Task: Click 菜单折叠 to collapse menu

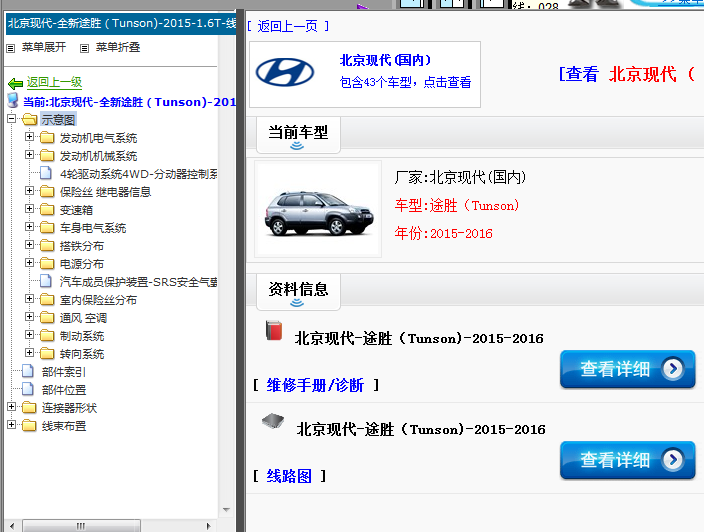Action: click(111, 48)
